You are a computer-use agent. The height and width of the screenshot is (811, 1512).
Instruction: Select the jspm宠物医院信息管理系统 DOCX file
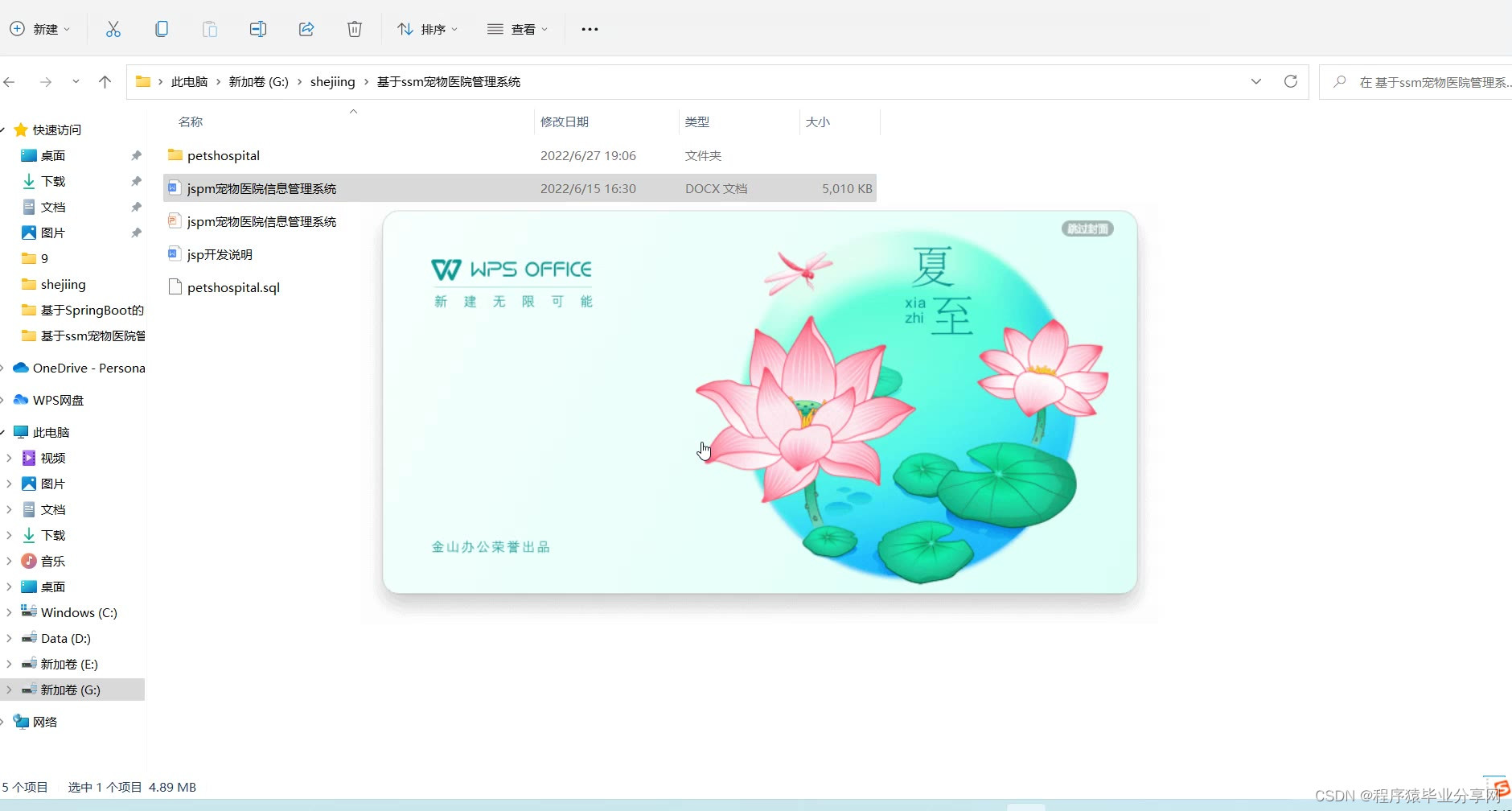pyautogui.click(x=520, y=188)
